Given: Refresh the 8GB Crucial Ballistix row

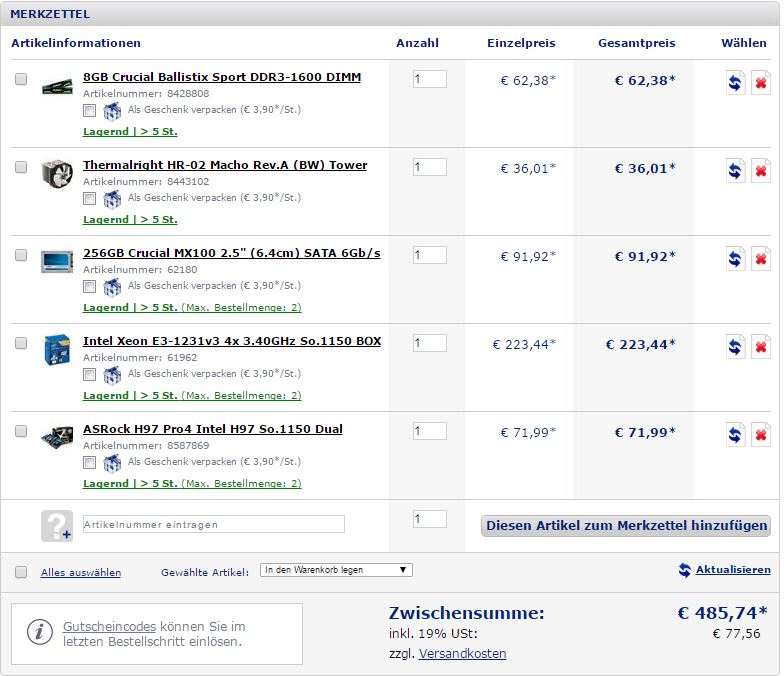Looking at the screenshot, I should (735, 82).
